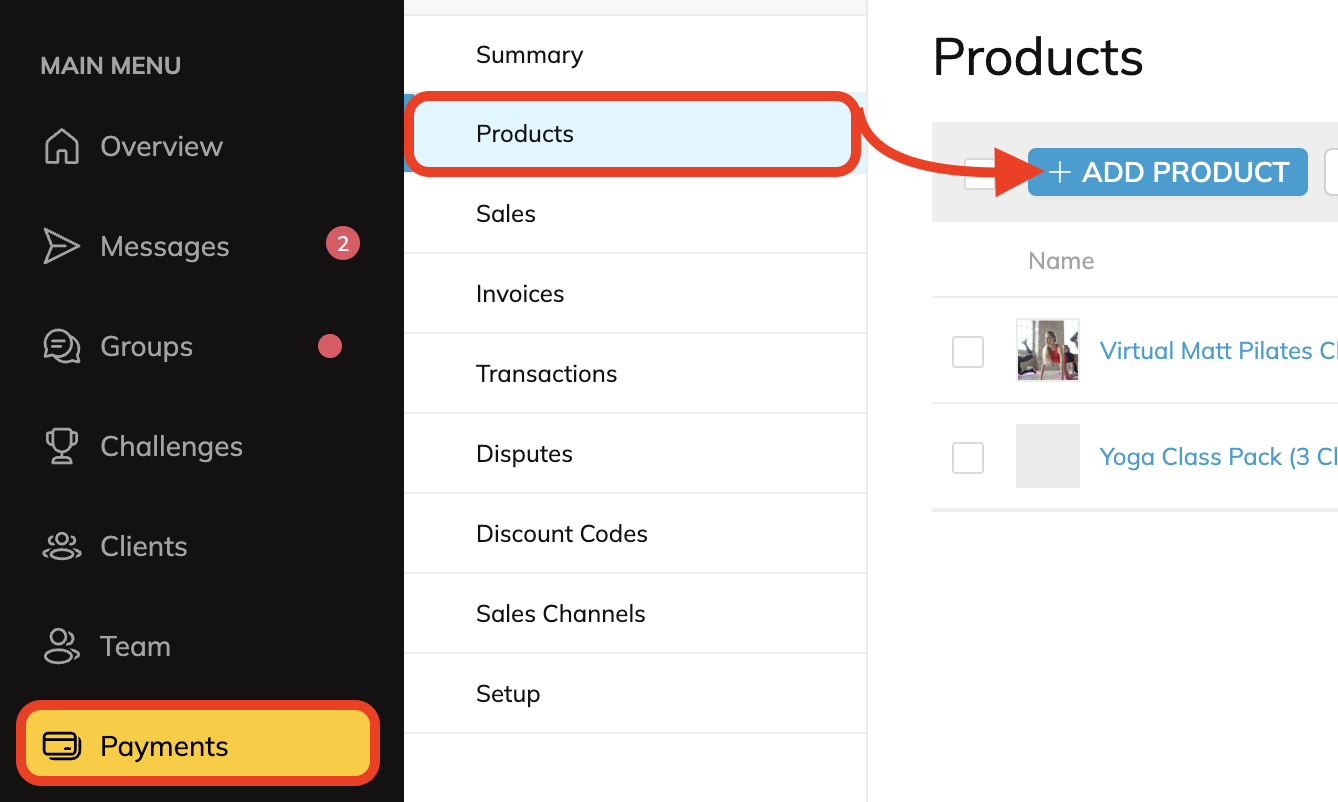Open the Sales submenu item
This screenshot has height=802, width=1338.
click(506, 214)
